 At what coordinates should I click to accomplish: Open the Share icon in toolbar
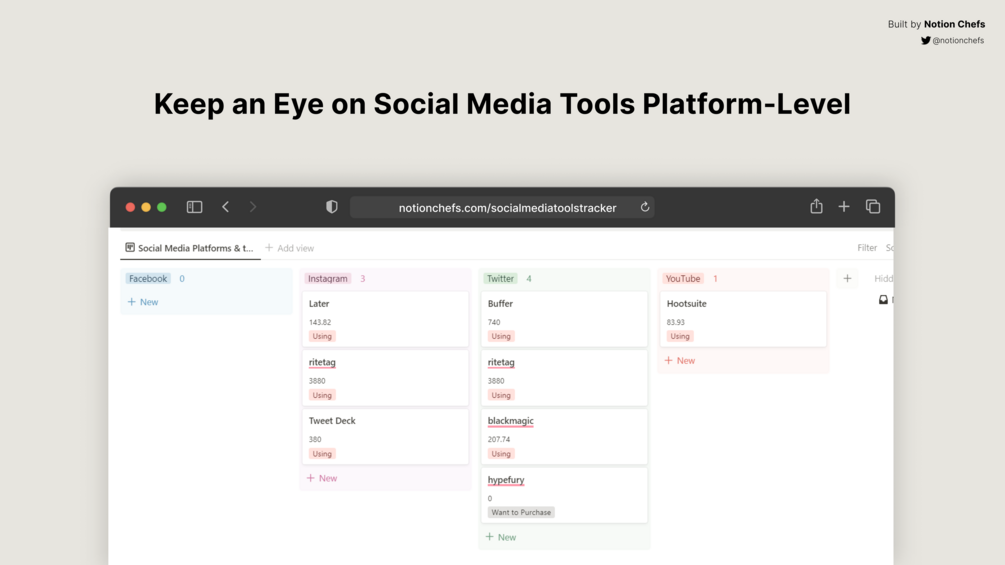[x=816, y=207]
